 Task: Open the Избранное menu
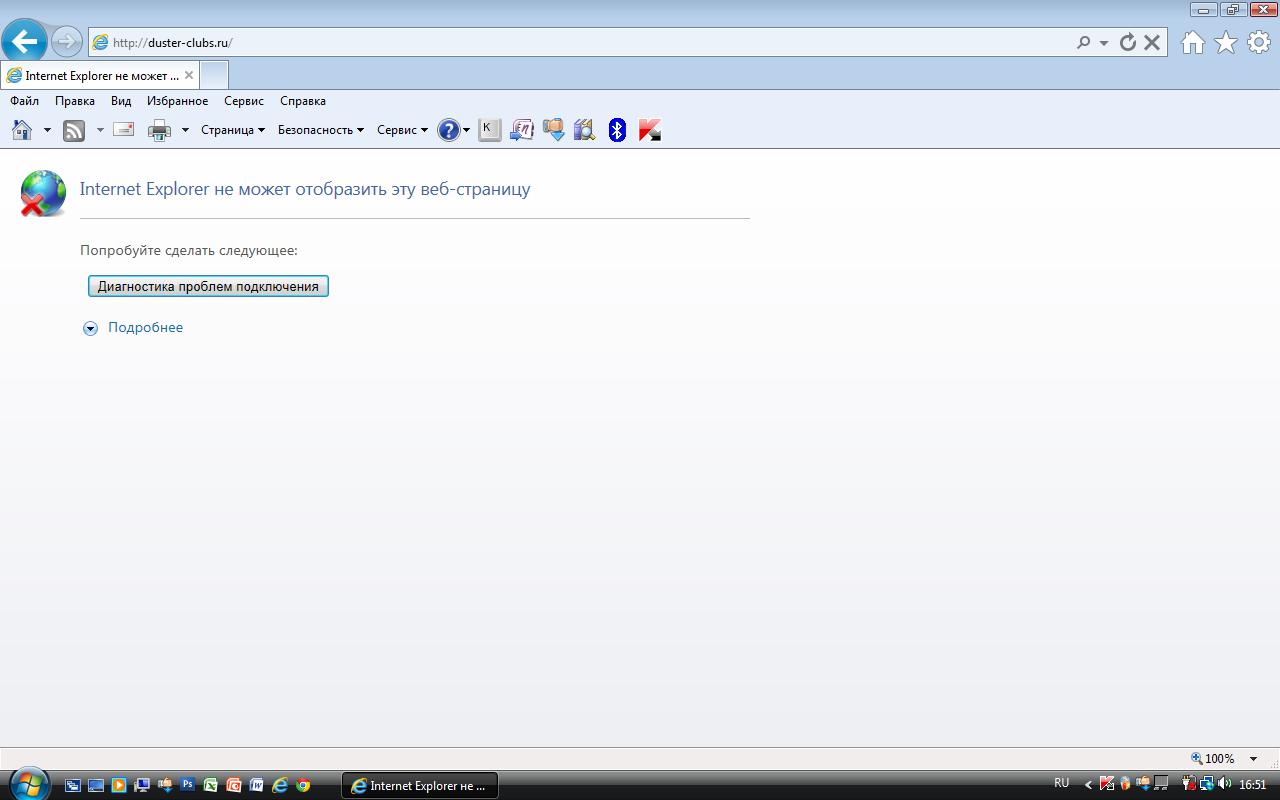pyautogui.click(x=177, y=101)
